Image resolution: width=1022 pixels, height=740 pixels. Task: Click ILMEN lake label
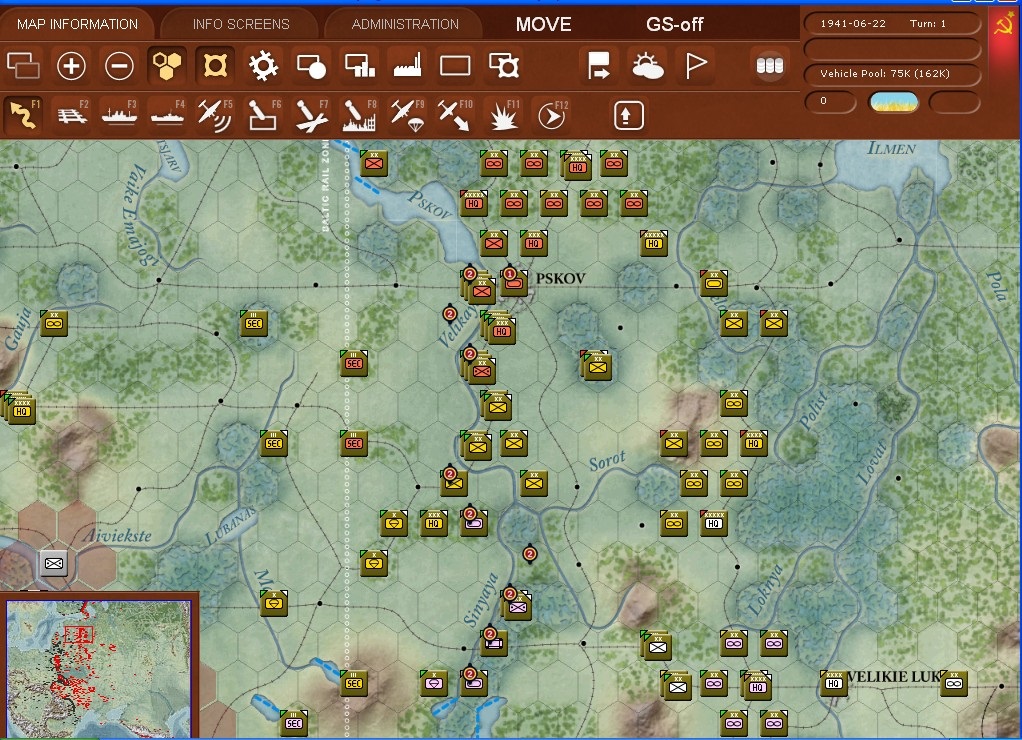tap(891, 149)
